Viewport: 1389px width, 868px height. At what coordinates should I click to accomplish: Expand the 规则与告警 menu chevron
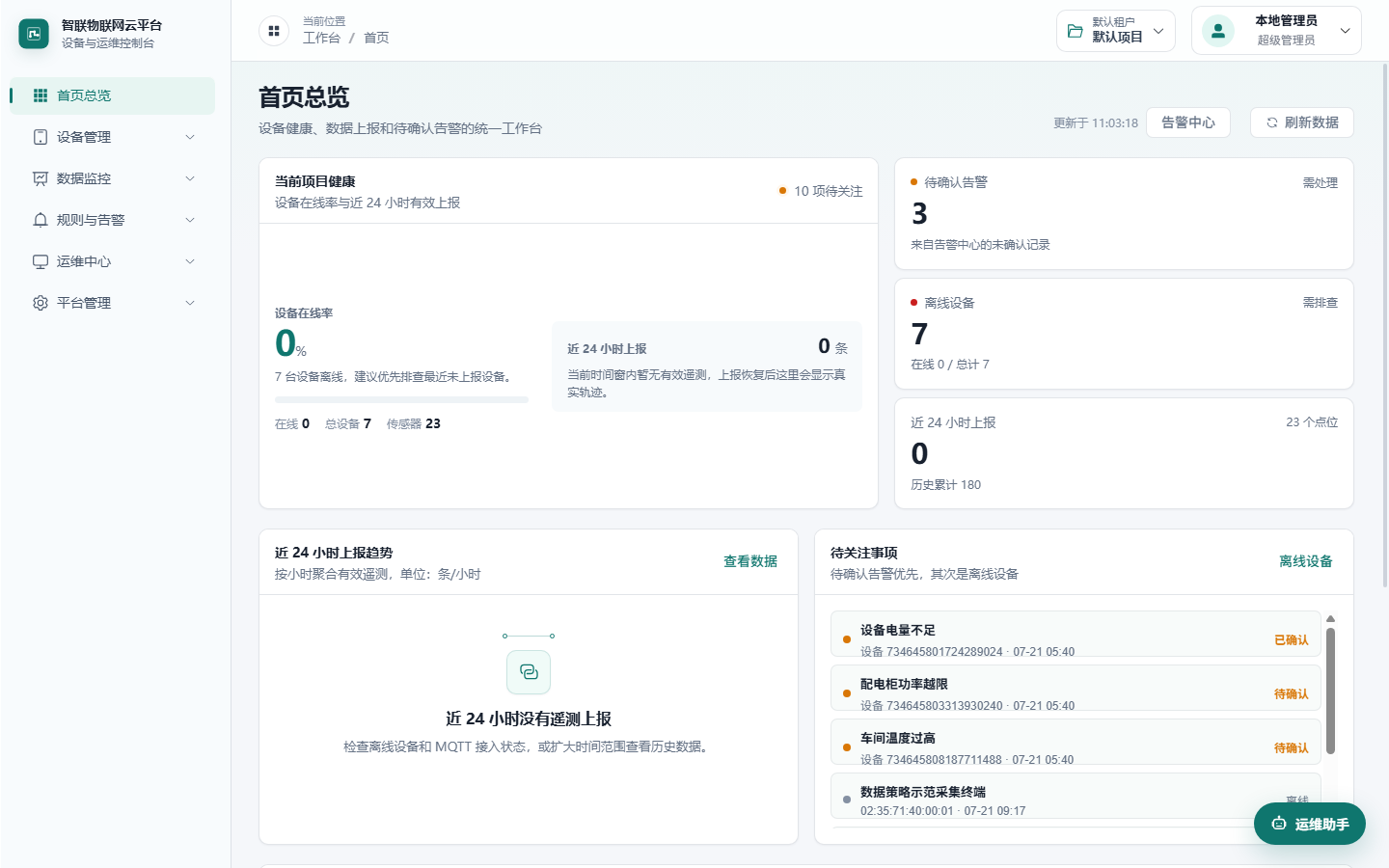point(190,220)
